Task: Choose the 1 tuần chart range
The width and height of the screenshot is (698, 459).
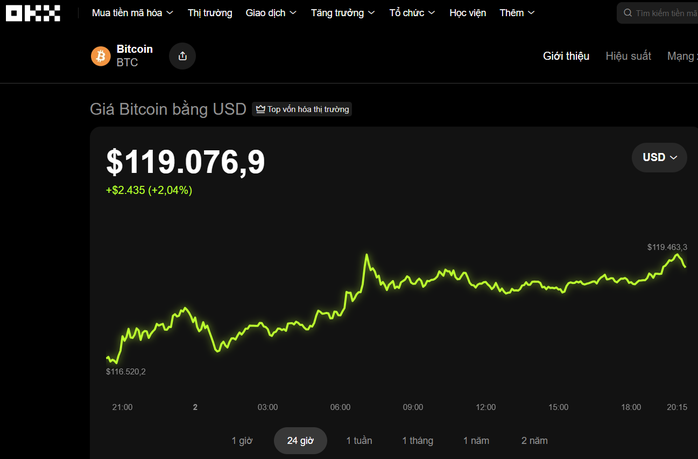Action: [x=359, y=441]
